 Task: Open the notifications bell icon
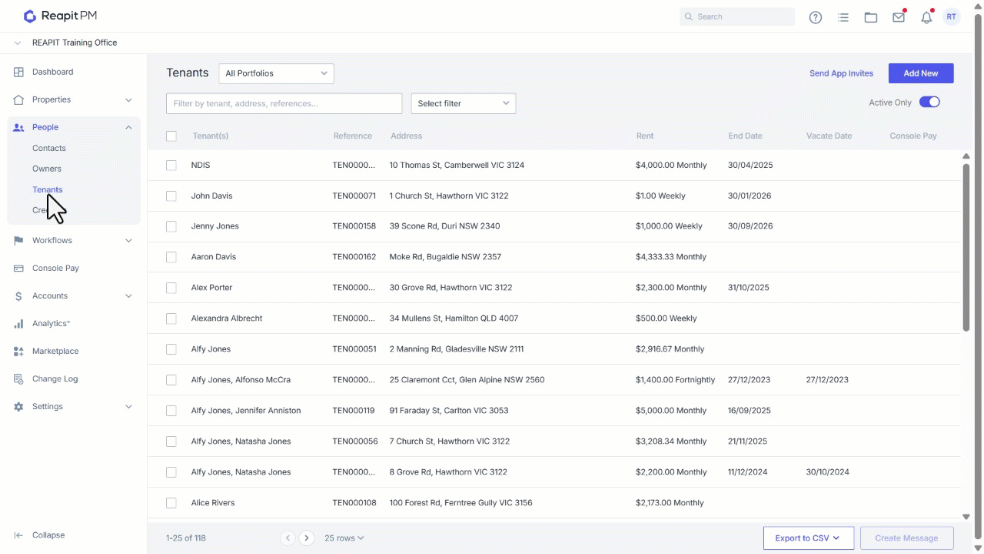926,18
